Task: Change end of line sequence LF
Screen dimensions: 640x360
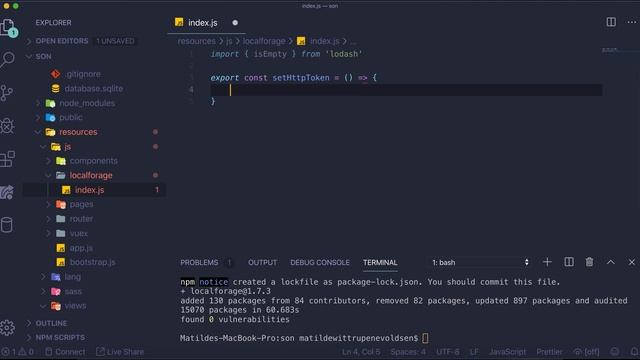Action: (474, 352)
